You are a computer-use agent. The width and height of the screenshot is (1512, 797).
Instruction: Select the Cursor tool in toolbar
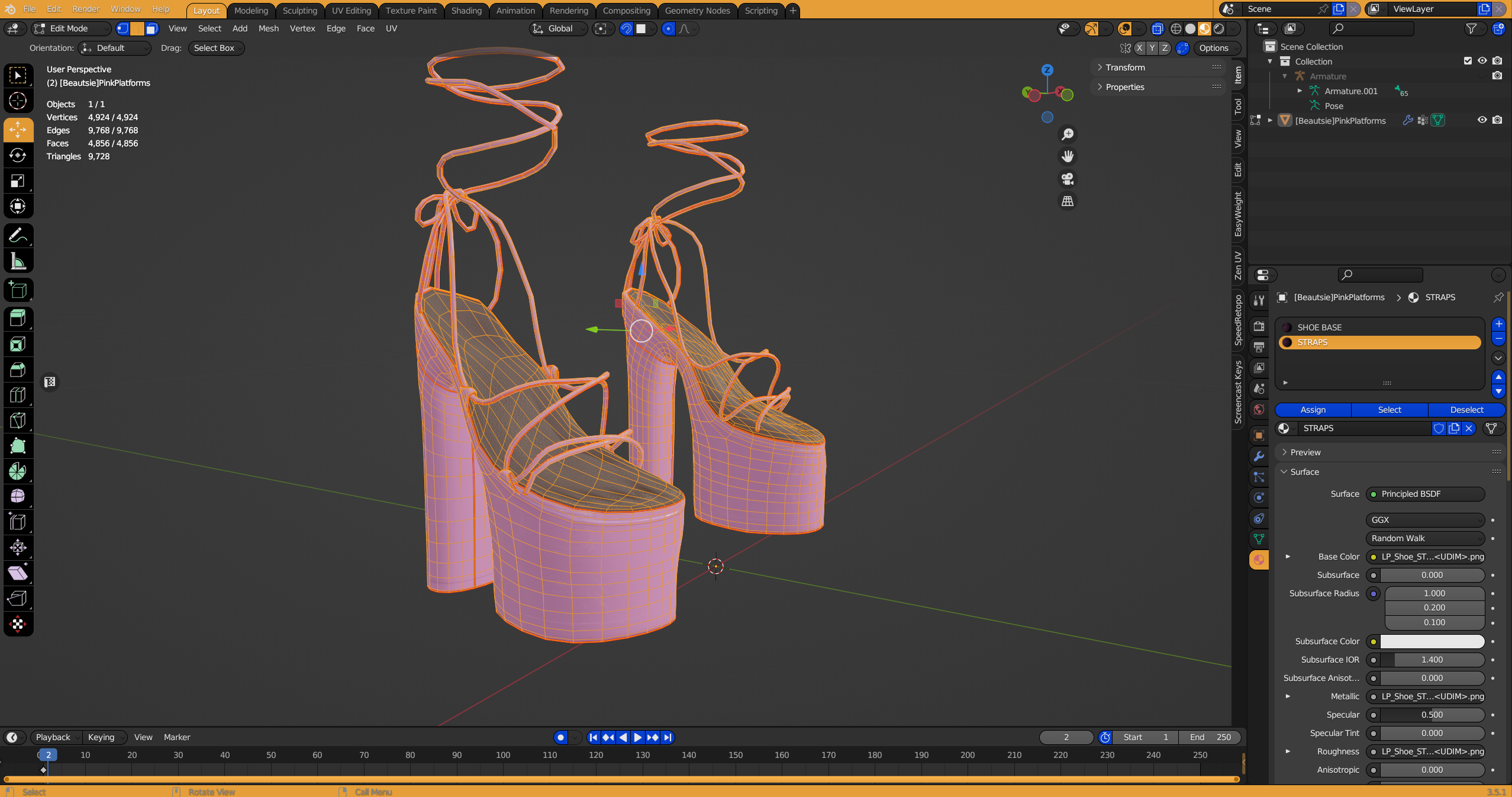click(18, 101)
